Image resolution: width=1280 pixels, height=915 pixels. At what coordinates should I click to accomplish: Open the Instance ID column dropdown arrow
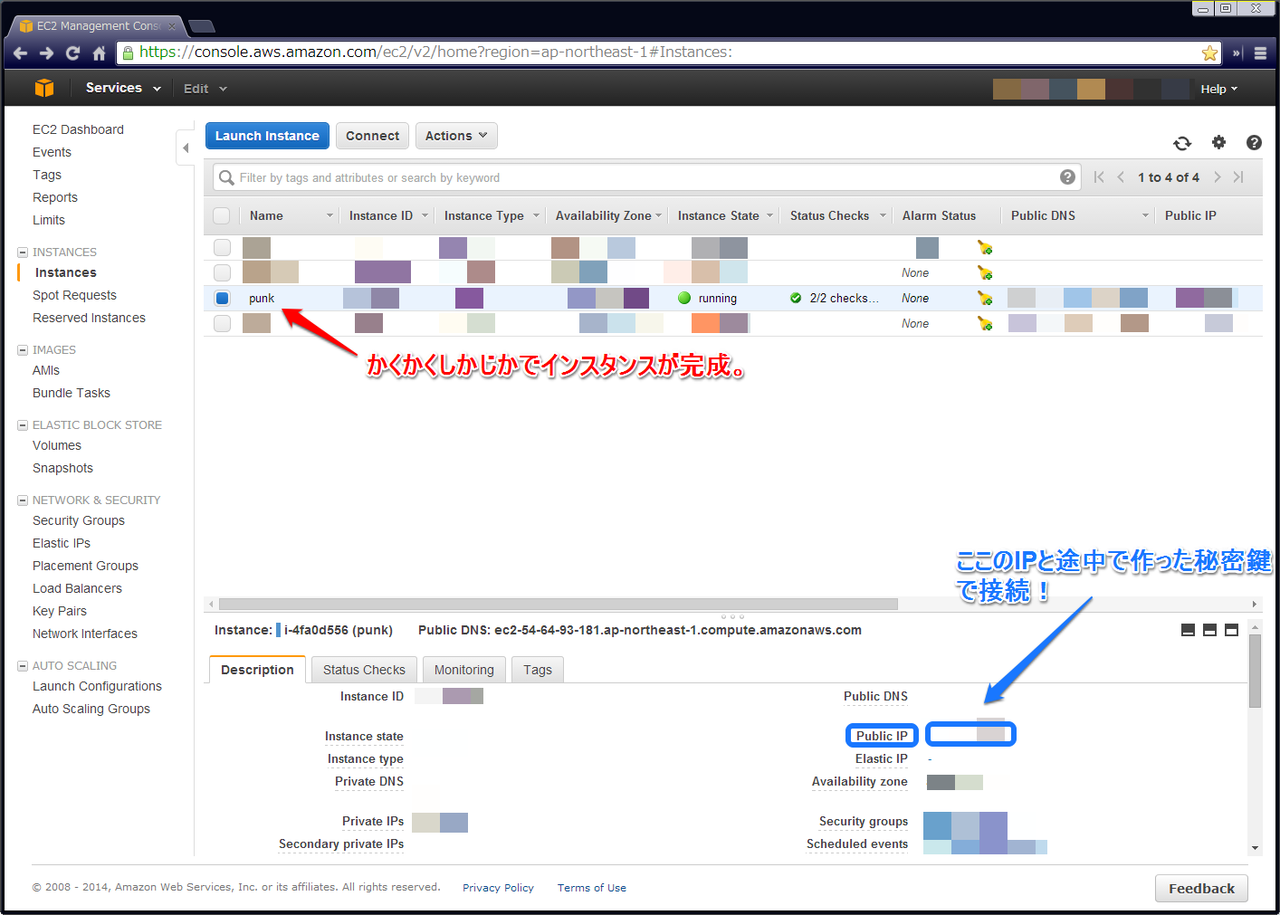(x=425, y=216)
